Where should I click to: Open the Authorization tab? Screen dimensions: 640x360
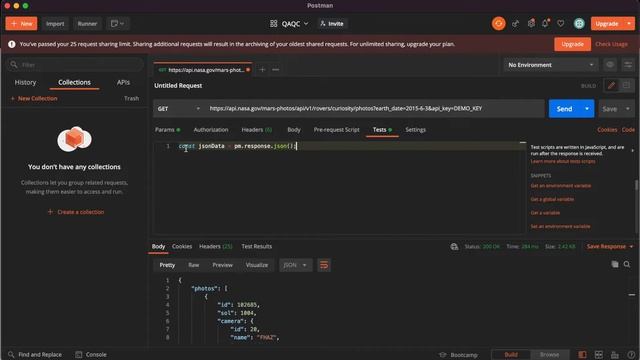tap(211, 130)
